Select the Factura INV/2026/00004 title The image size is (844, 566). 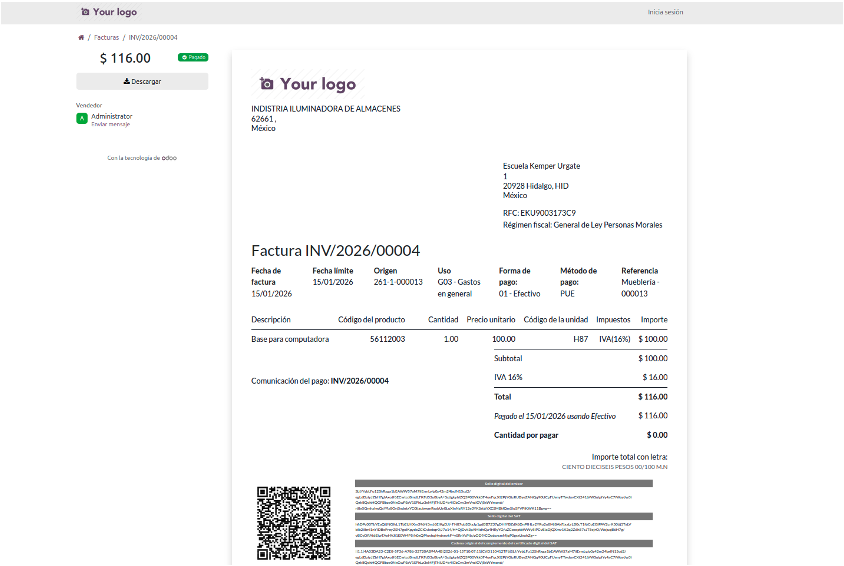coord(335,251)
